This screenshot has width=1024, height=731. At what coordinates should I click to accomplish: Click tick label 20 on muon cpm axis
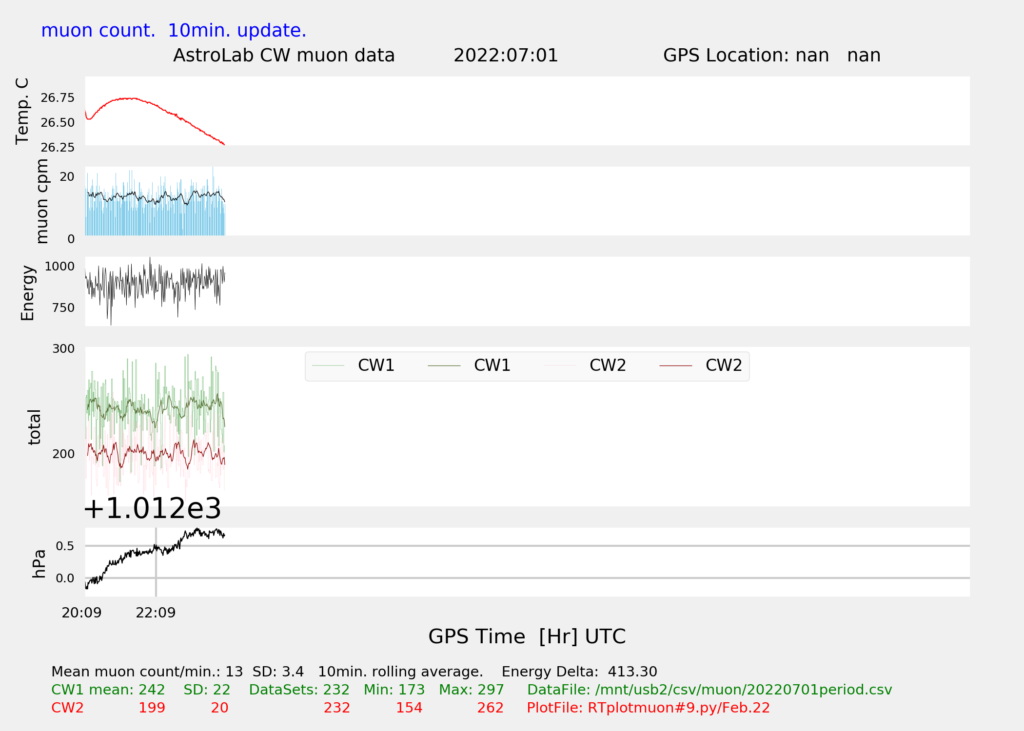[67, 176]
